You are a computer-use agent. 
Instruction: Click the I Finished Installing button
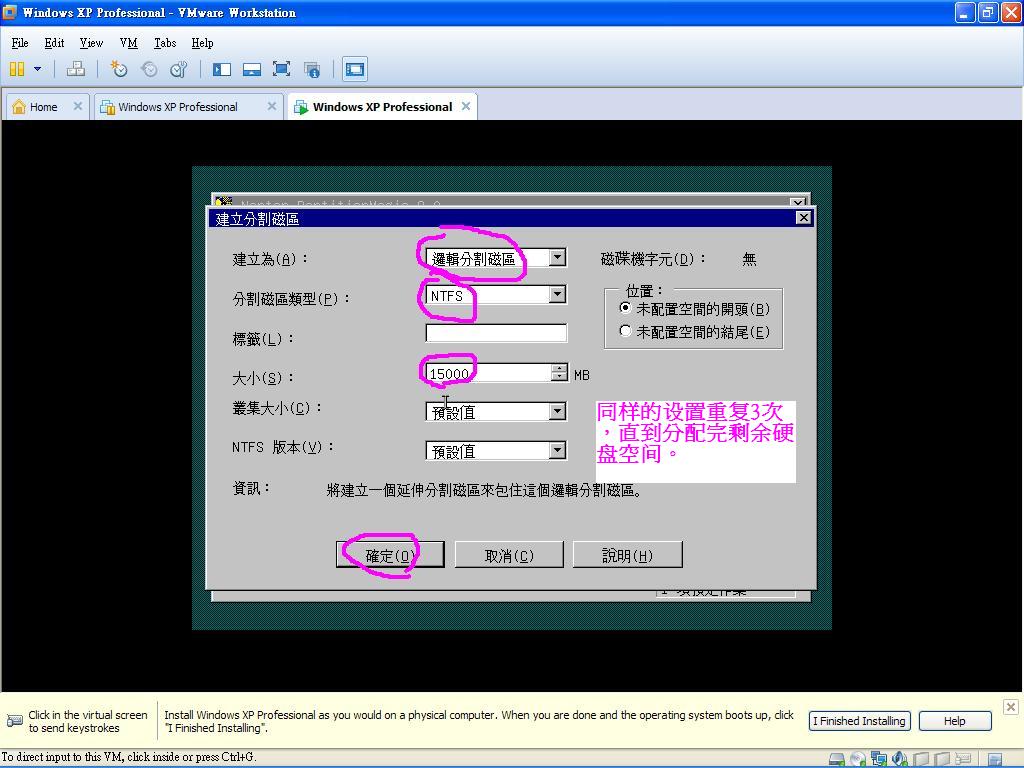(x=859, y=721)
